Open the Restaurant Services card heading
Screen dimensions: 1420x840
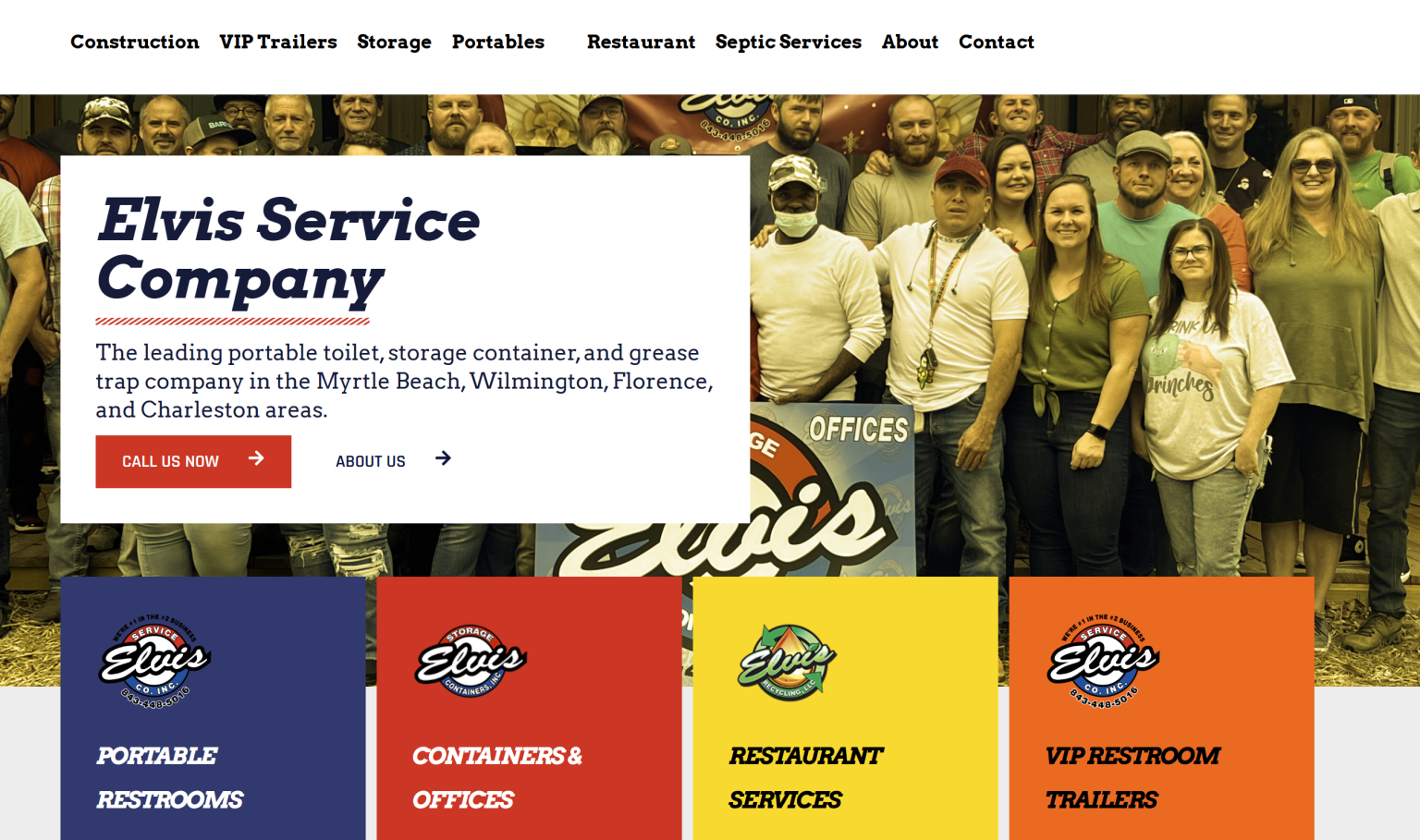[x=806, y=777]
